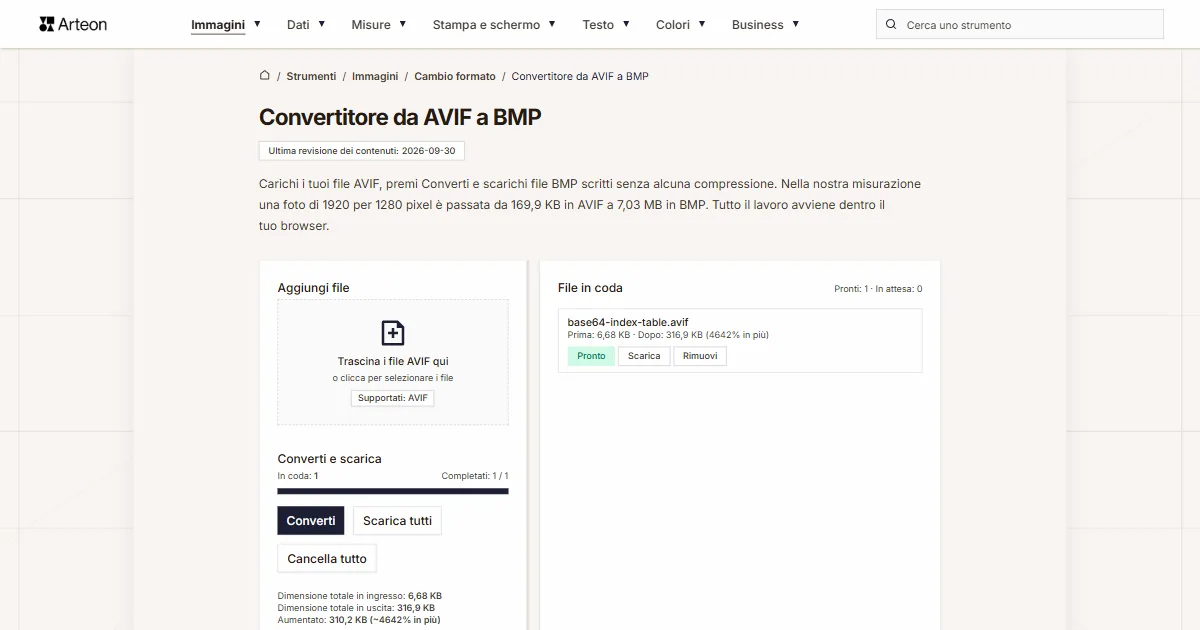The image size is (1200, 630).
Task: Open the Stampa e schermo menu
Action: [486, 24]
